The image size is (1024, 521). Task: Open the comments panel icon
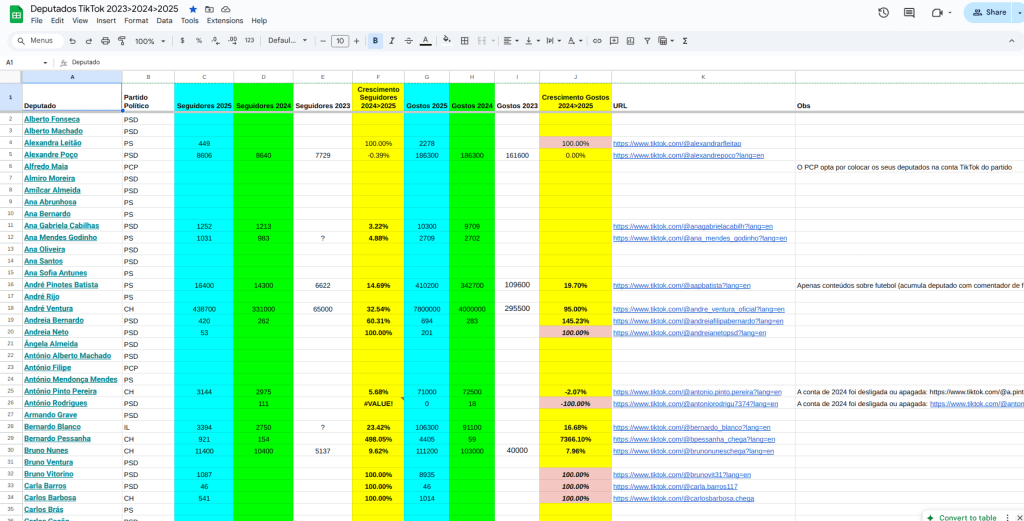click(909, 13)
